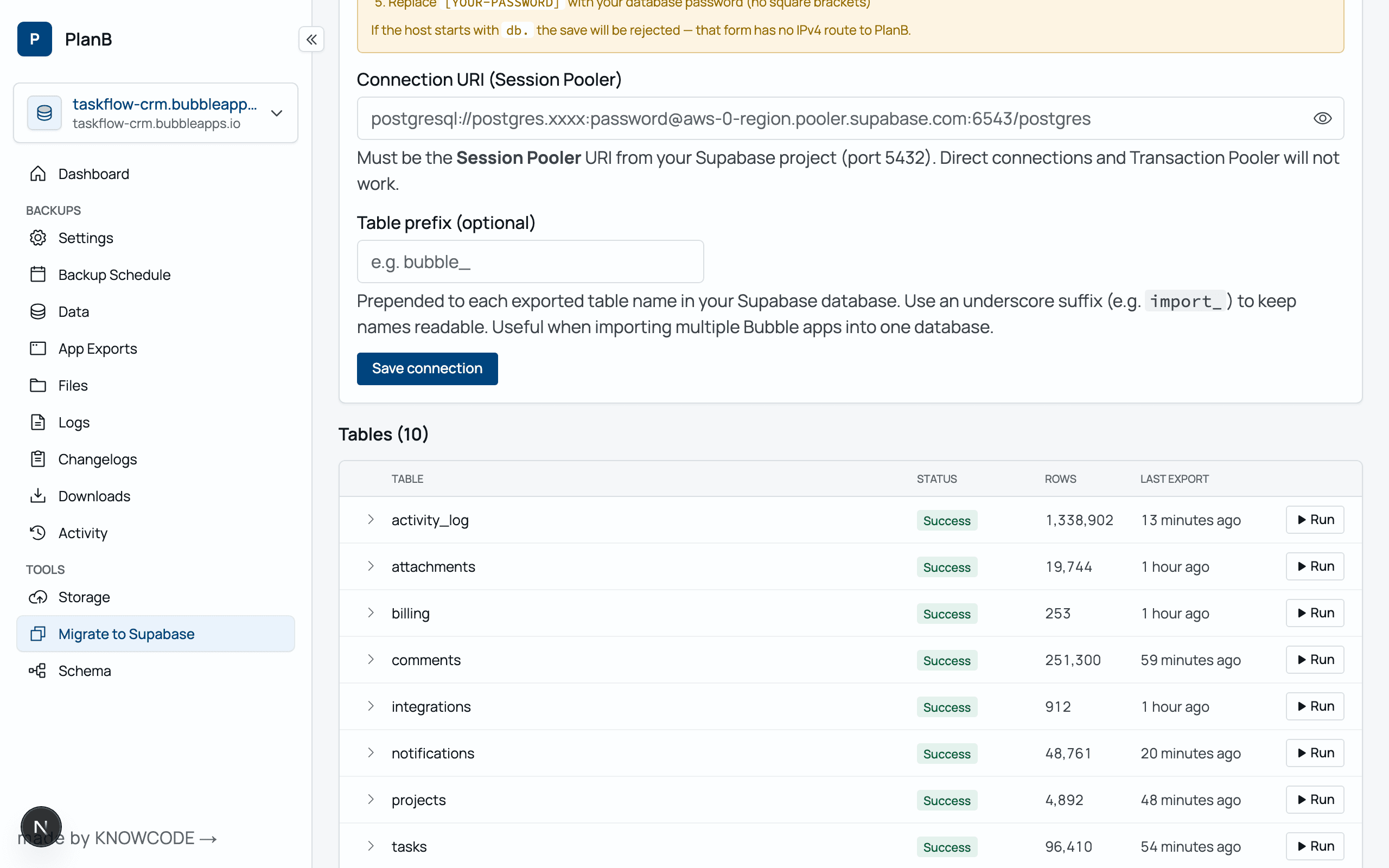Click the Migrate to Supabase copy icon
The width and height of the screenshot is (1389, 868).
tap(38, 634)
